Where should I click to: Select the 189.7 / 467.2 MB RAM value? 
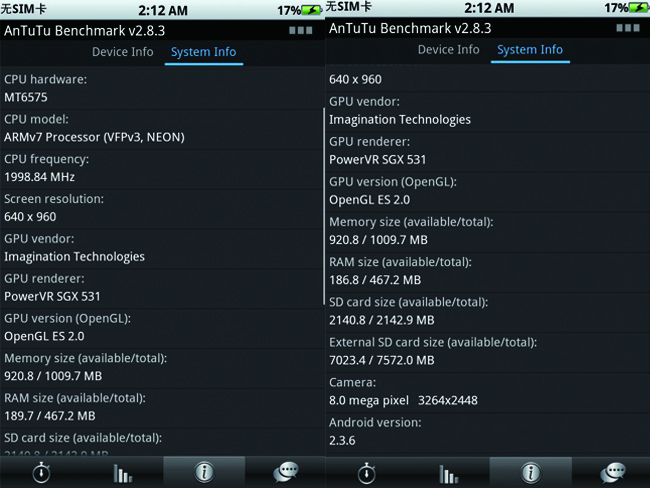(x=49, y=416)
